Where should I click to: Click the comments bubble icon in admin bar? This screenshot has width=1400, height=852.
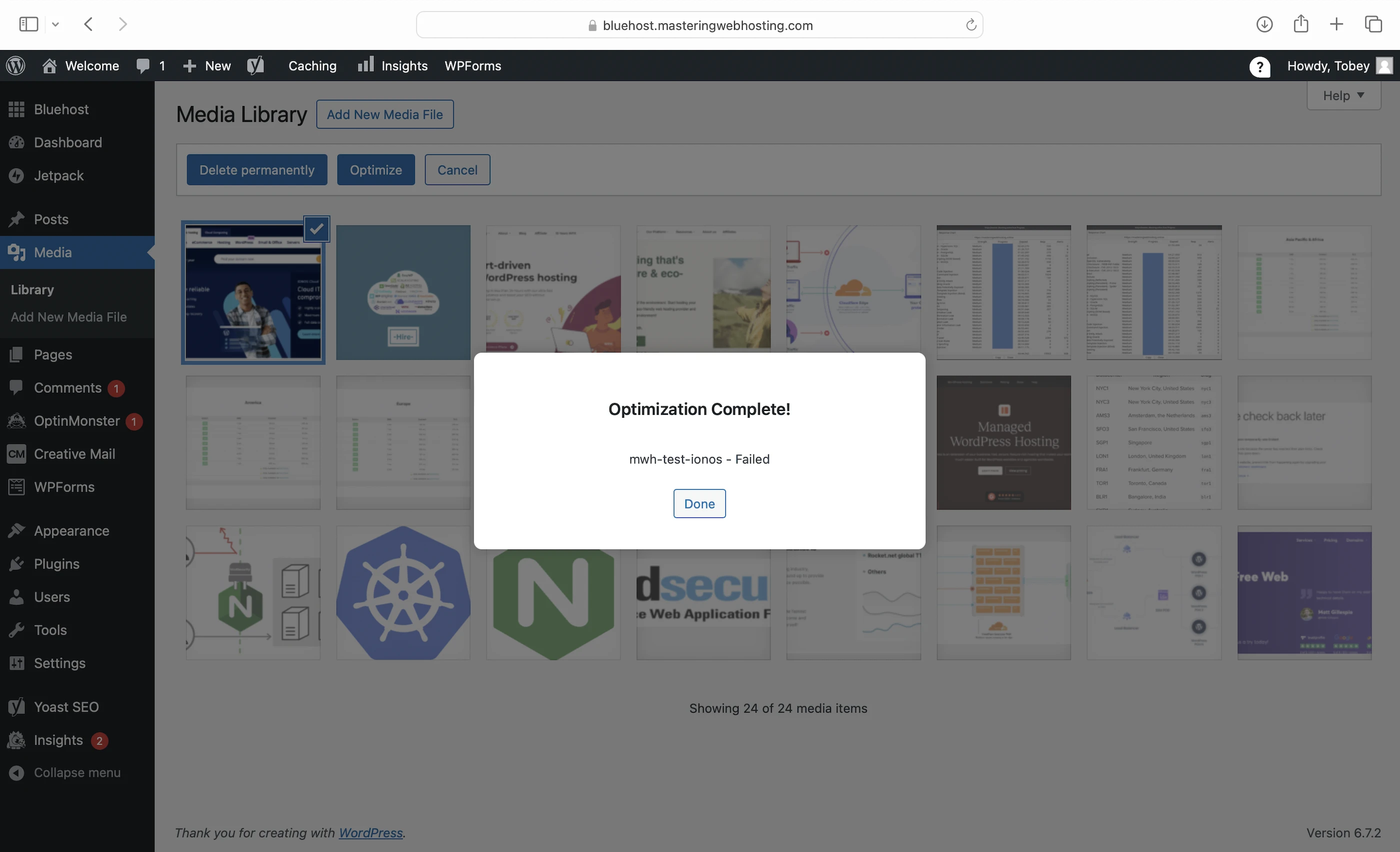143,66
